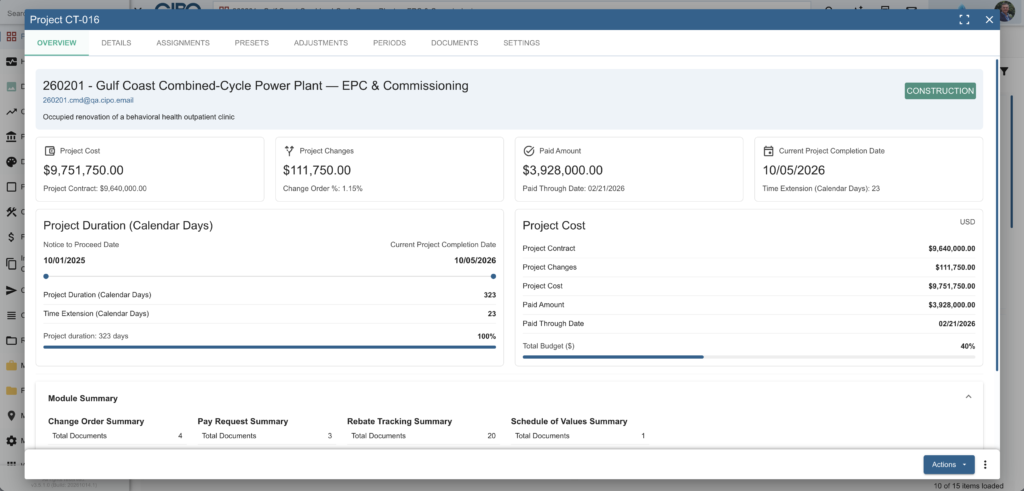Click the dollar sign icon in the background sidebar

pos(11,237)
